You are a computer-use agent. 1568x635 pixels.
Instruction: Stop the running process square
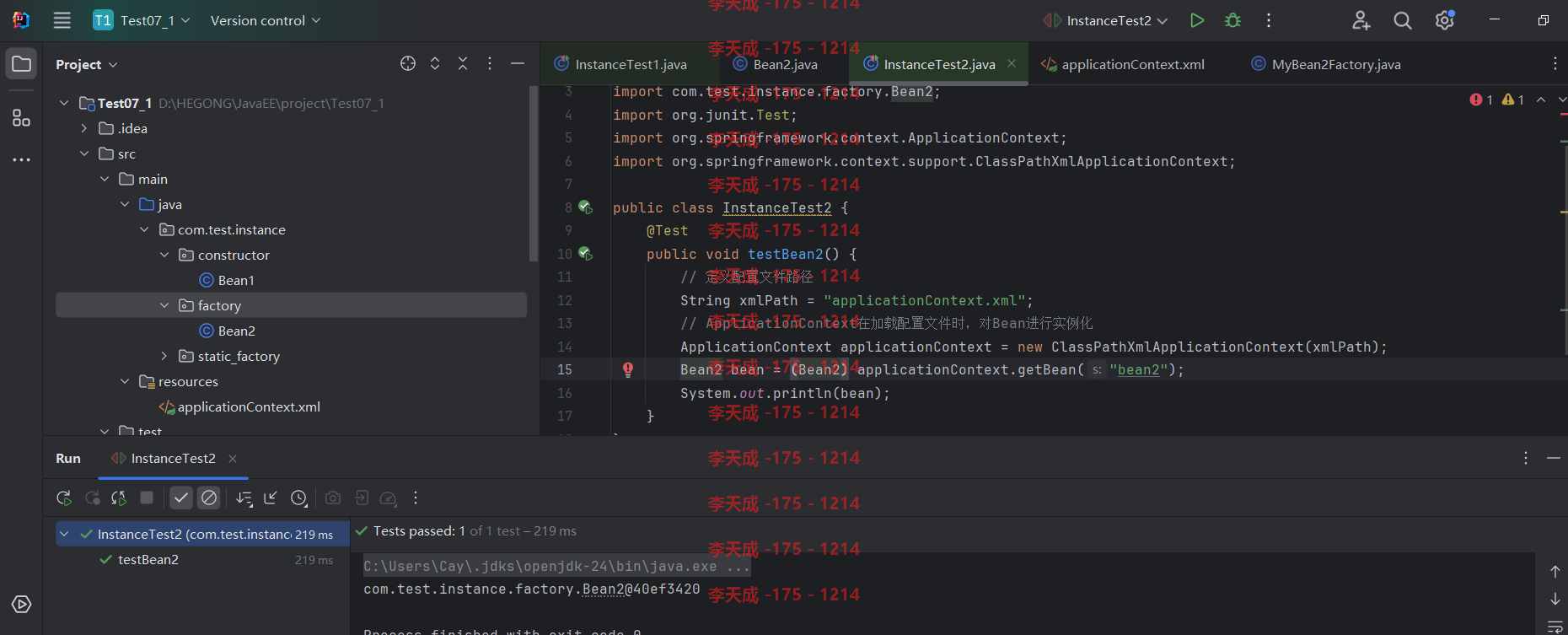[147, 498]
